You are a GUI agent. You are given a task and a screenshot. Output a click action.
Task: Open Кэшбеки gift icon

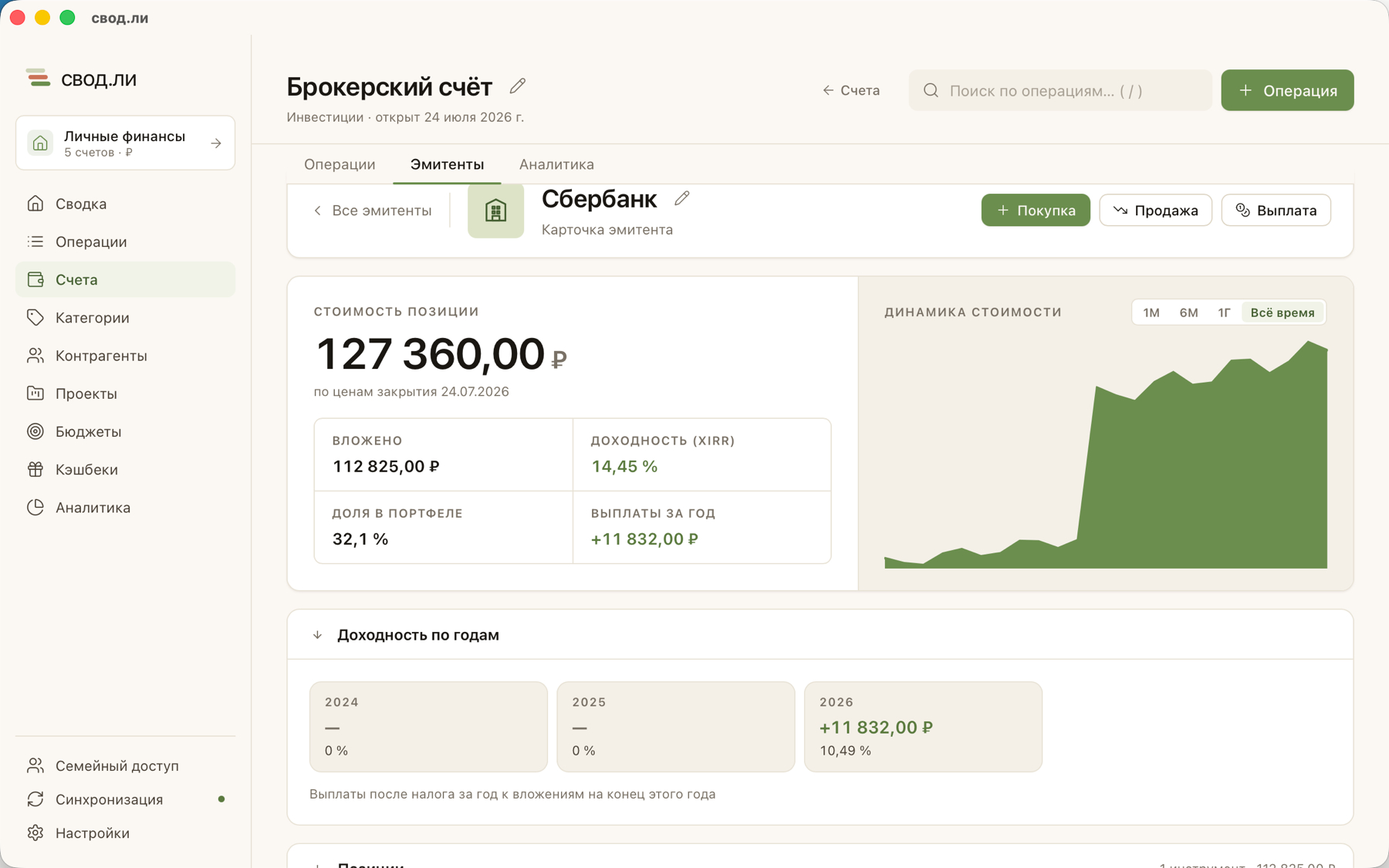click(x=35, y=469)
